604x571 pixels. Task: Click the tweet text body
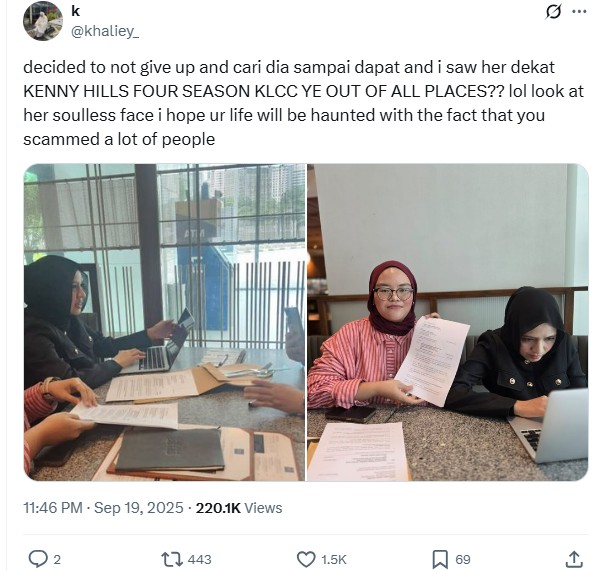pos(304,103)
